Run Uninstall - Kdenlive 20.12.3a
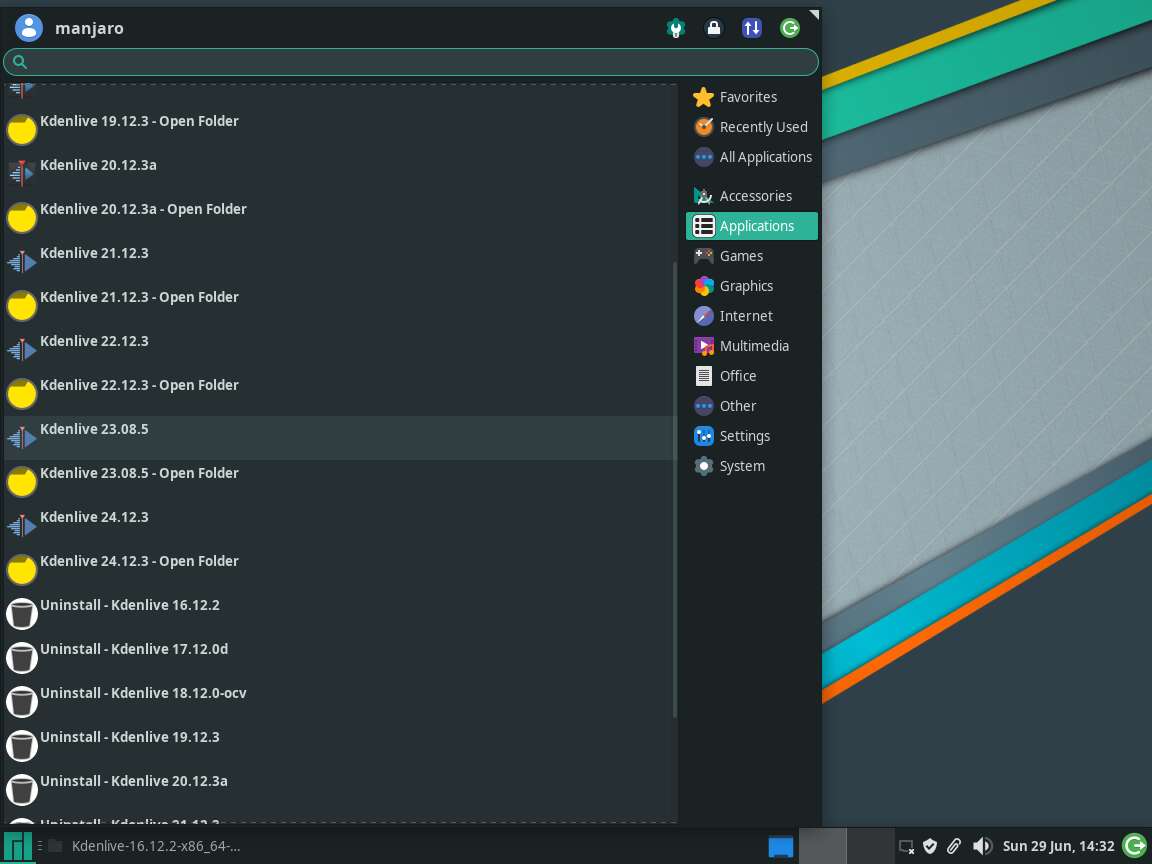Viewport: 1152px width, 864px height. tap(340, 791)
